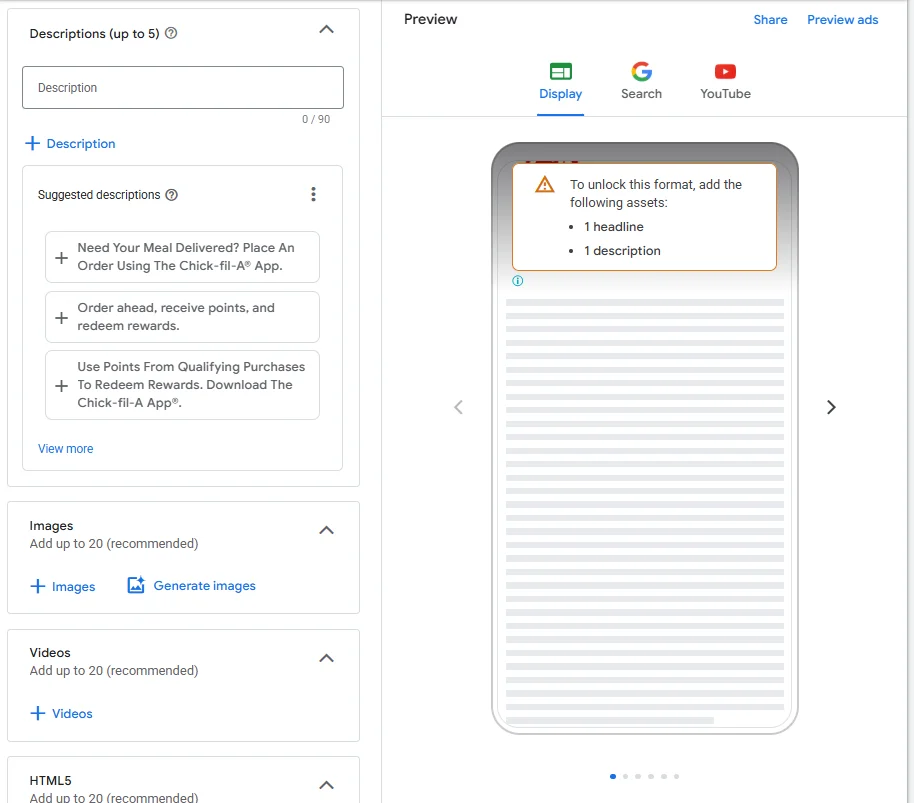Collapse the Images section
This screenshot has height=803, width=914.
tap(326, 530)
